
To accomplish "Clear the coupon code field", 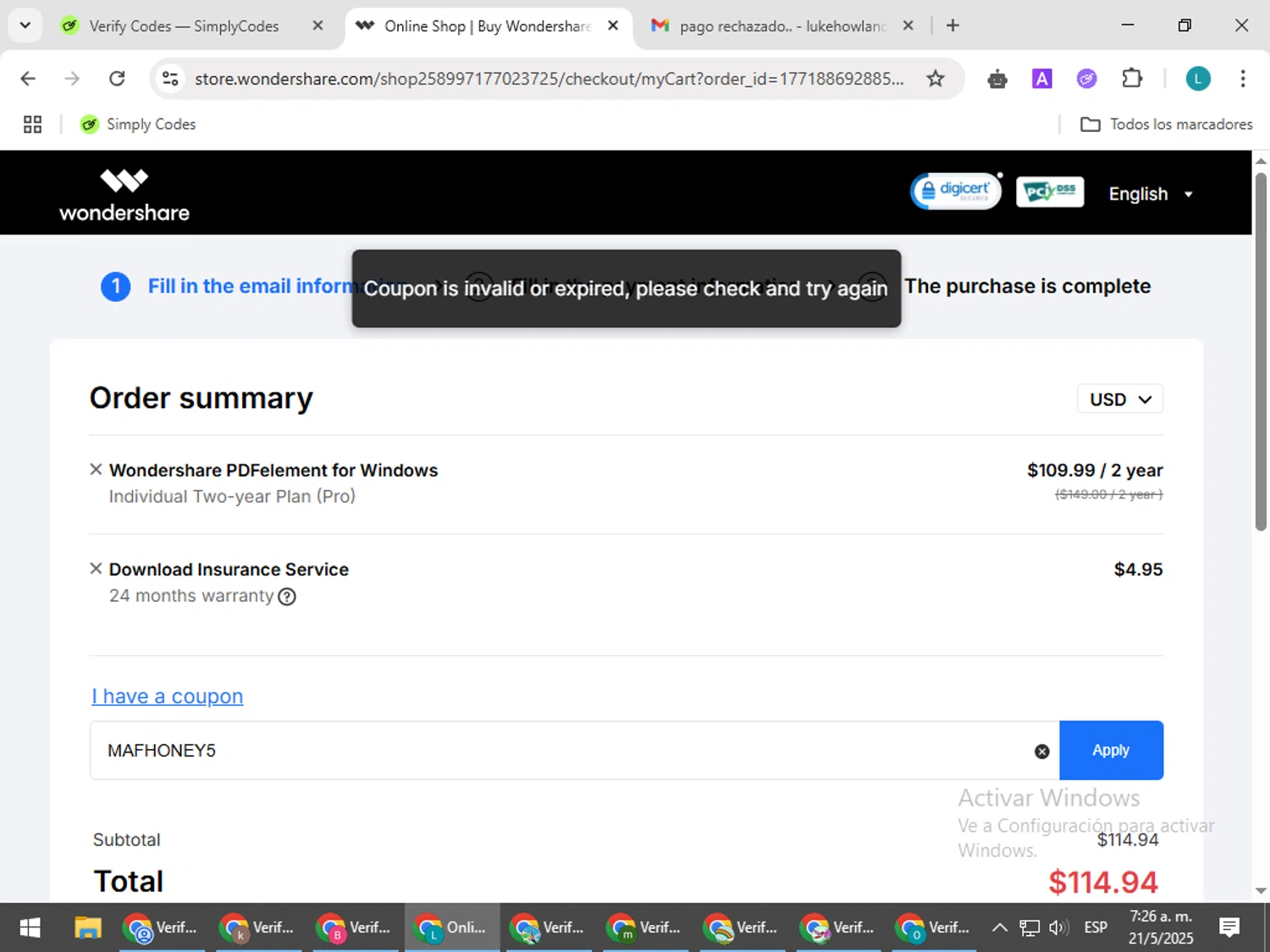I will 1042,751.
